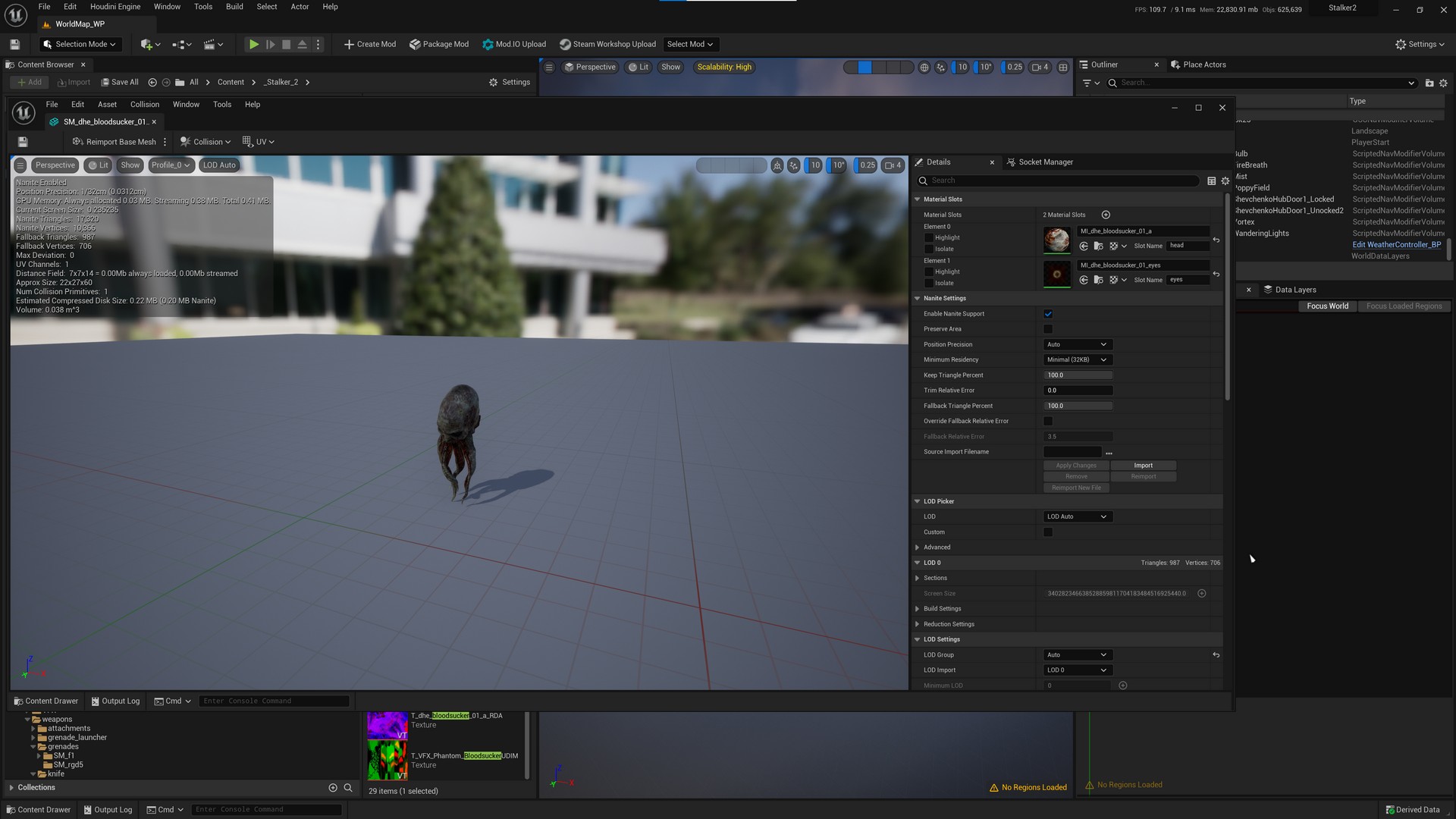Click Import button in Nanite Settings
The image size is (1456, 819).
(1144, 466)
